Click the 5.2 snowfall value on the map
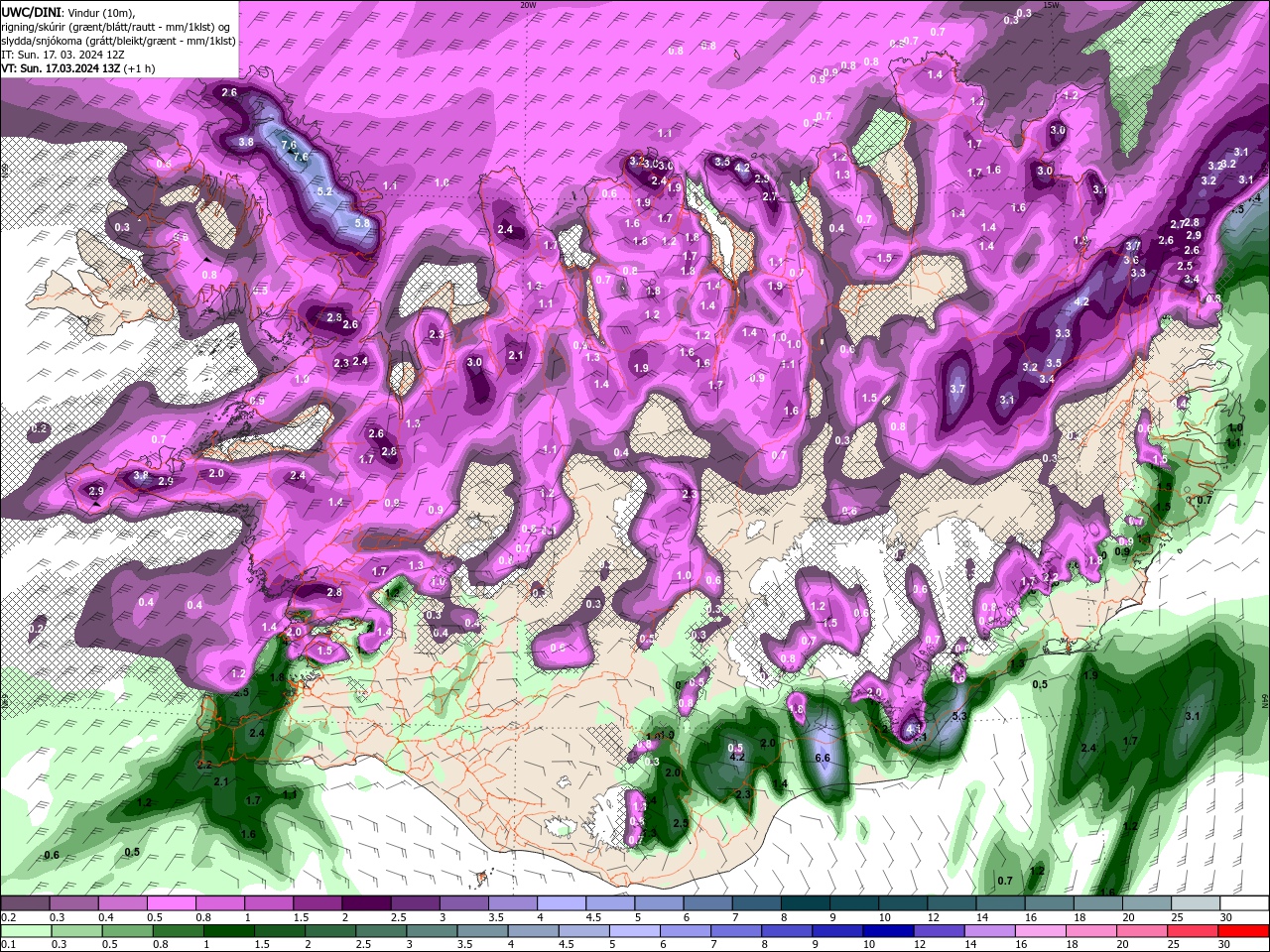The width and height of the screenshot is (1270, 952). [324, 191]
